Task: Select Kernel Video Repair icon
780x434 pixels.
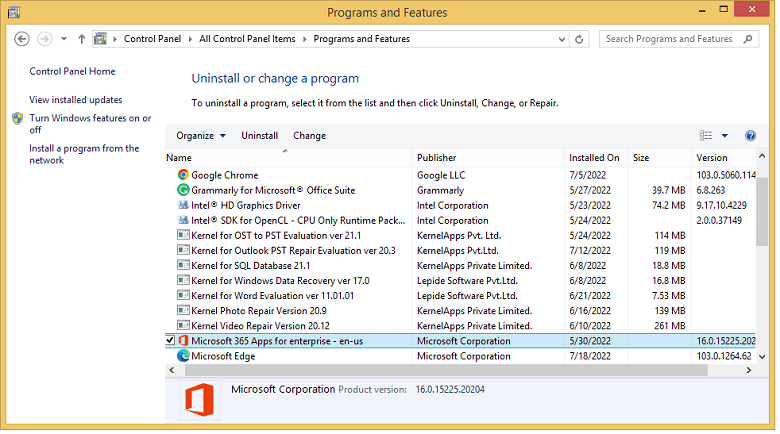Action: pyautogui.click(x=183, y=326)
